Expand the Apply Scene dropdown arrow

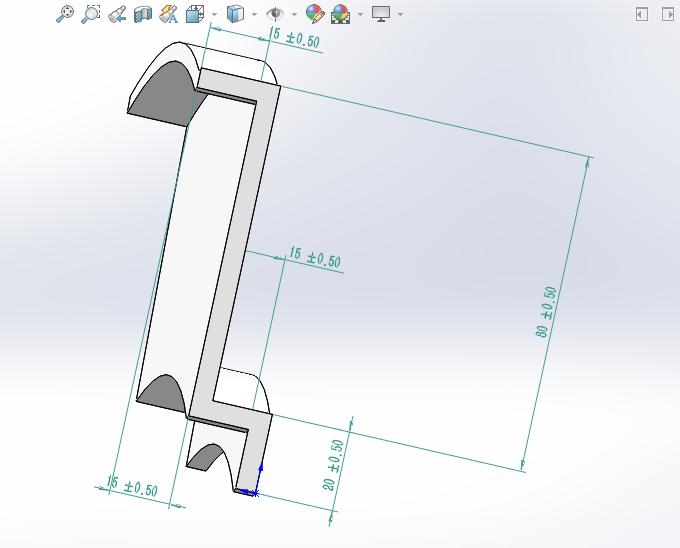[360, 14]
